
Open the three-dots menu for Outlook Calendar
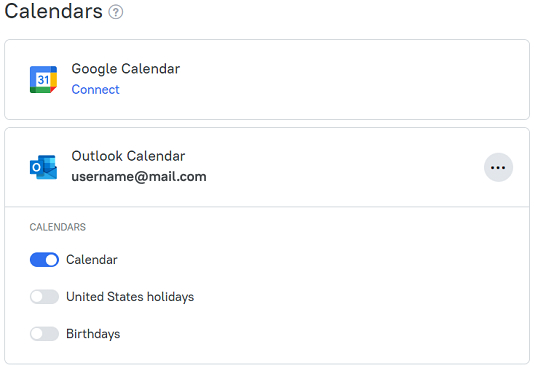tap(498, 167)
